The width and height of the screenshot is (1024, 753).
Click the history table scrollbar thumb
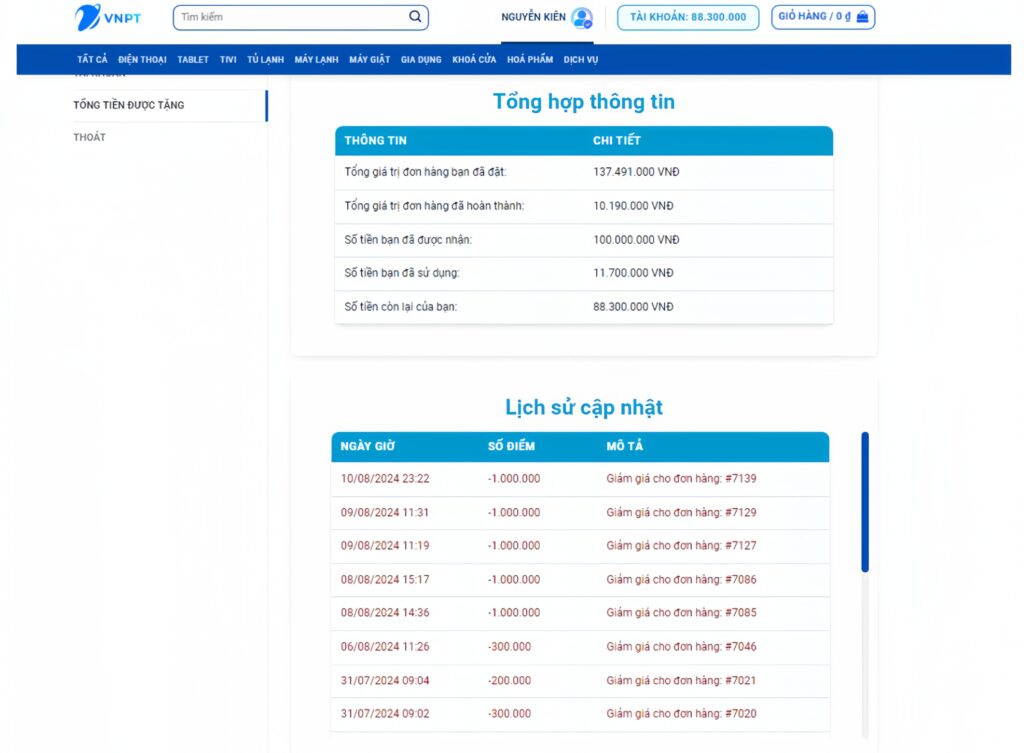tap(865, 502)
